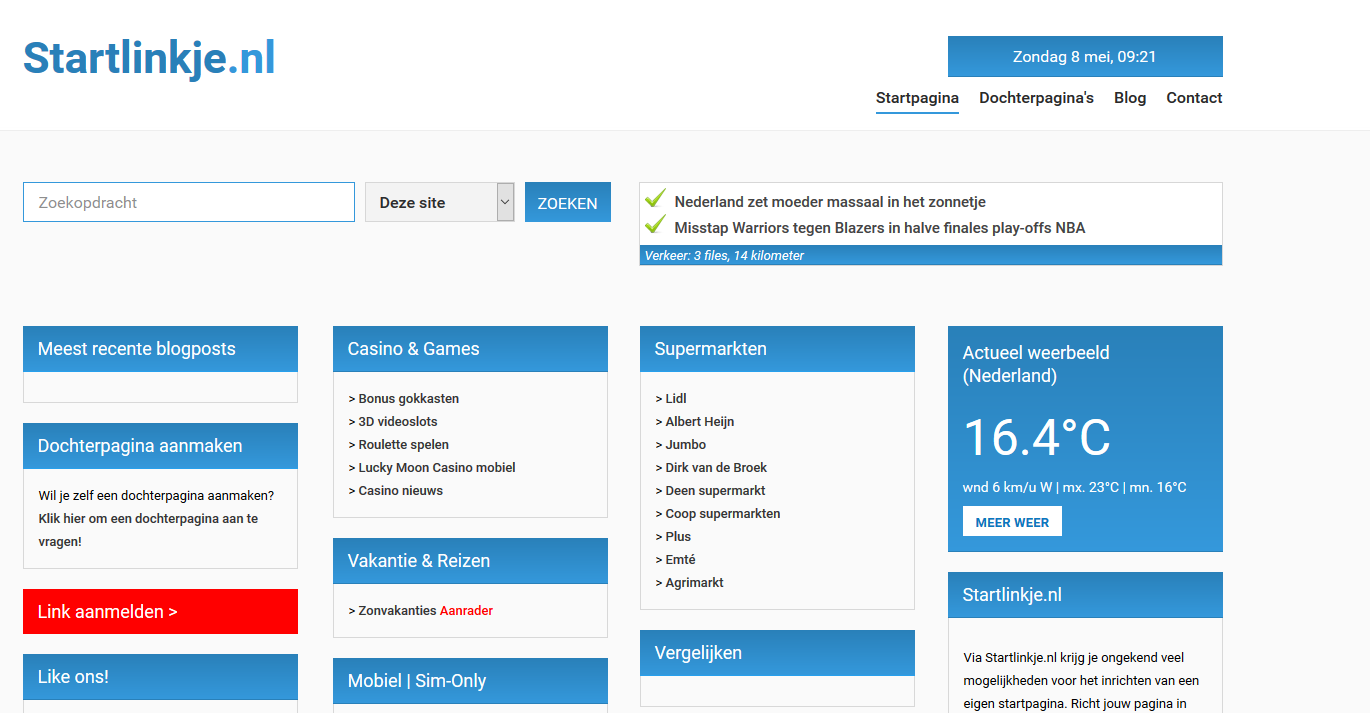Image resolution: width=1370 pixels, height=713 pixels.
Task: Click the MEER WEER button
Action: pyautogui.click(x=1012, y=522)
